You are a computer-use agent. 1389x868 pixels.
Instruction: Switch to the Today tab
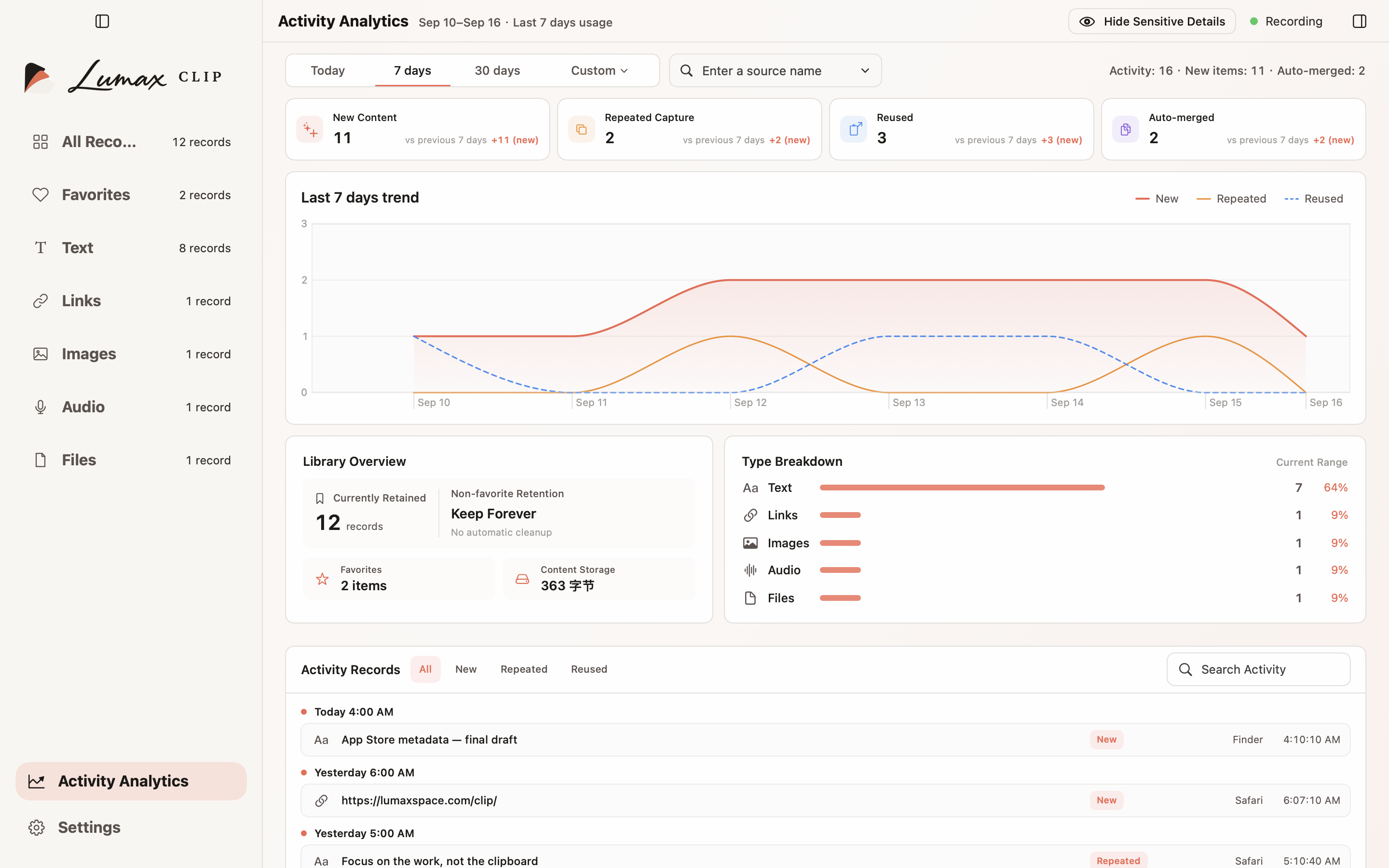tap(328, 70)
